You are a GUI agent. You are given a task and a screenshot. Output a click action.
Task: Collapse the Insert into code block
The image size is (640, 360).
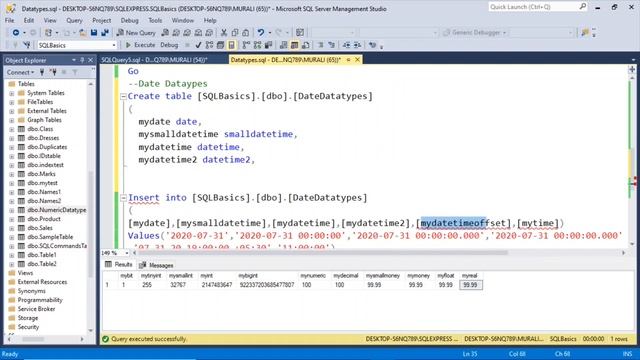click(x=123, y=198)
